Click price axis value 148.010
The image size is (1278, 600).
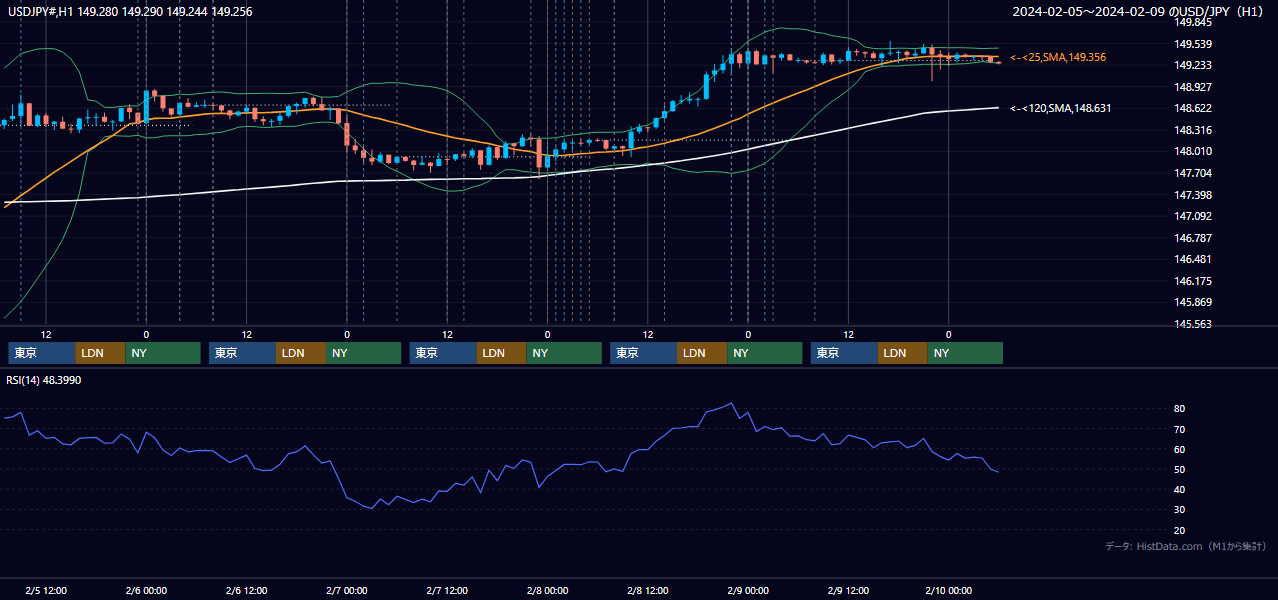1193,151
